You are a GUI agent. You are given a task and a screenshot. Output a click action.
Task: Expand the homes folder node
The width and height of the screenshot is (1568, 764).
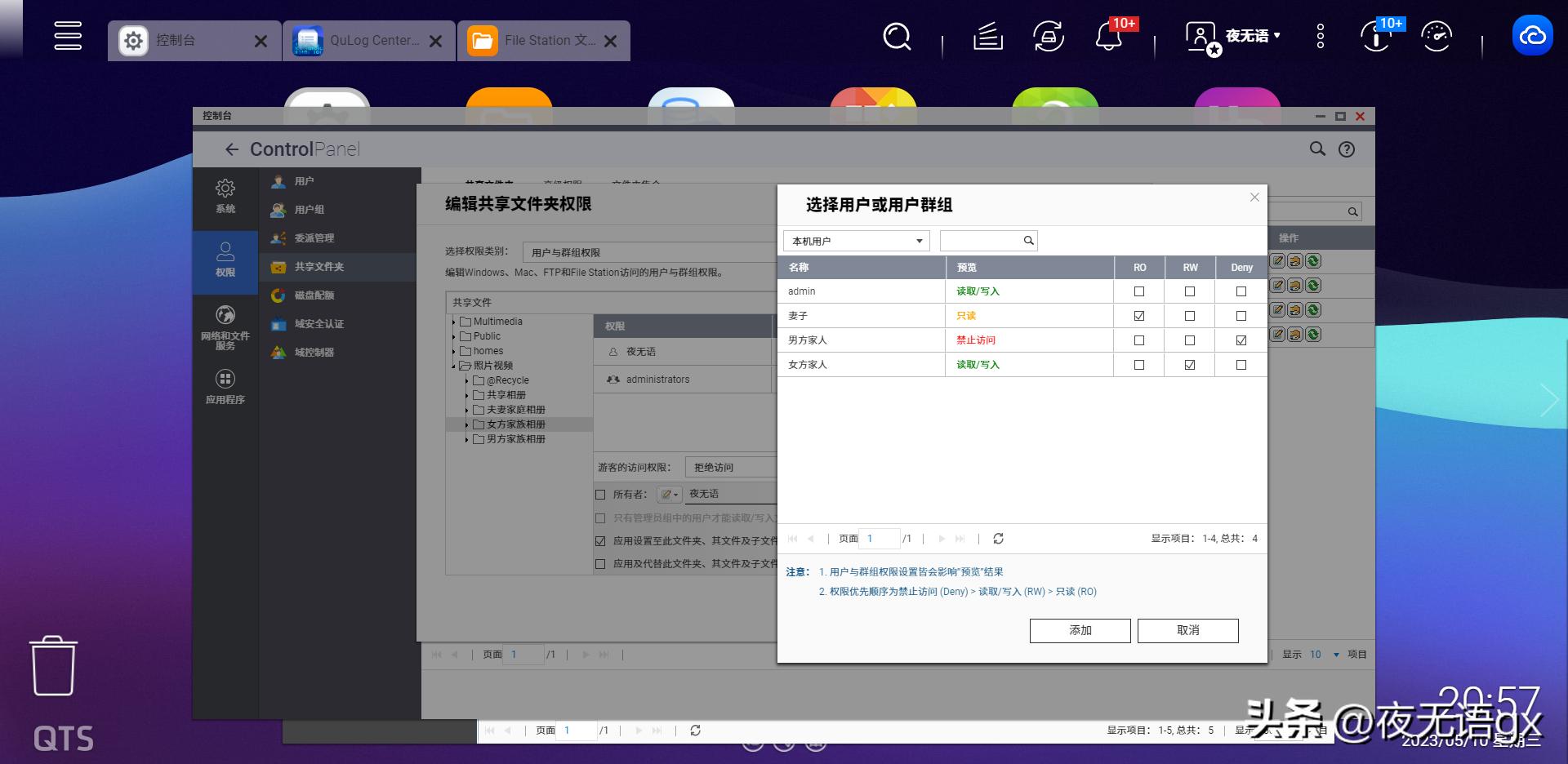[456, 350]
